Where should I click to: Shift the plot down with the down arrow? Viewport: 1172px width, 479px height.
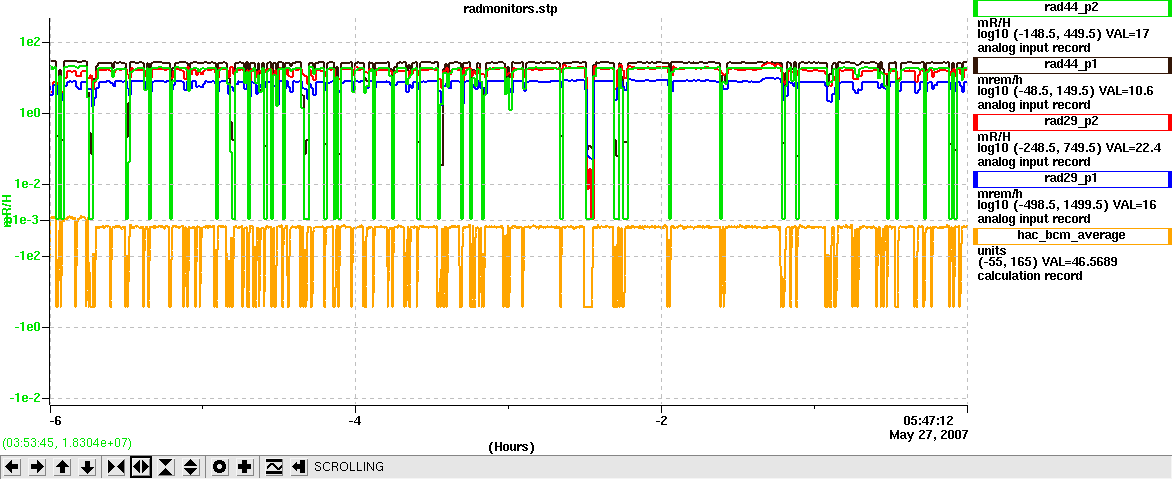[87, 467]
